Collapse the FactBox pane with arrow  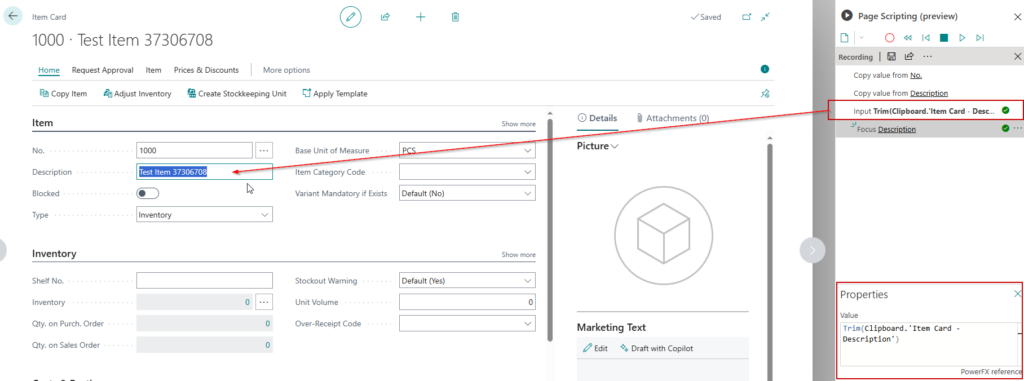click(x=812, y=250)
